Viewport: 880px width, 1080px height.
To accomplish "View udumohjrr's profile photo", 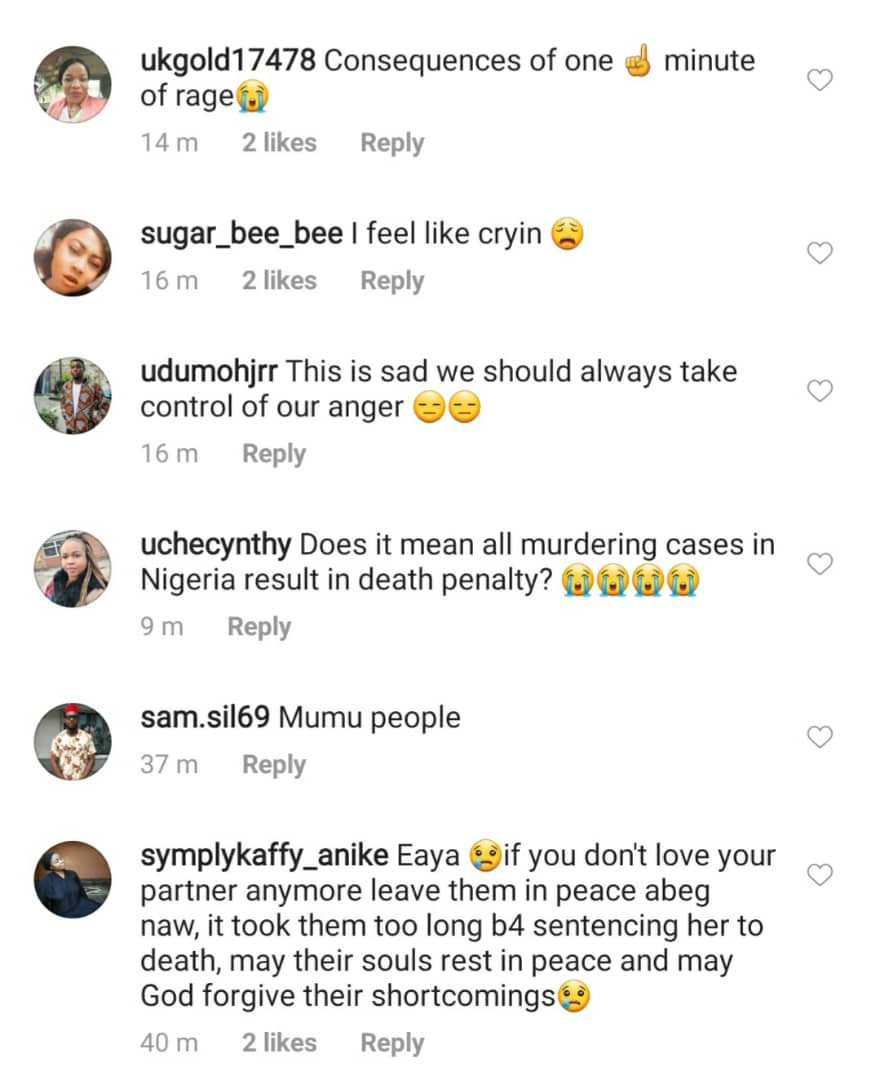I will [73, 395].
